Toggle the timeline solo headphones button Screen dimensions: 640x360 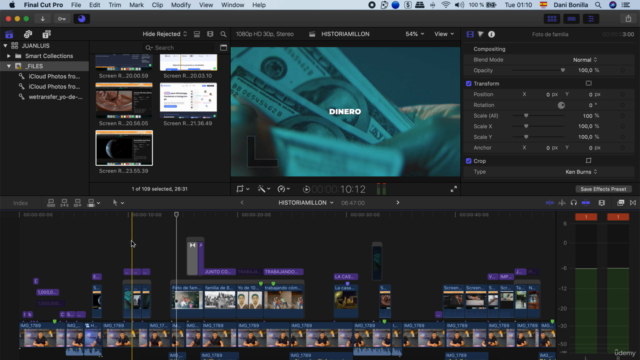573,202
